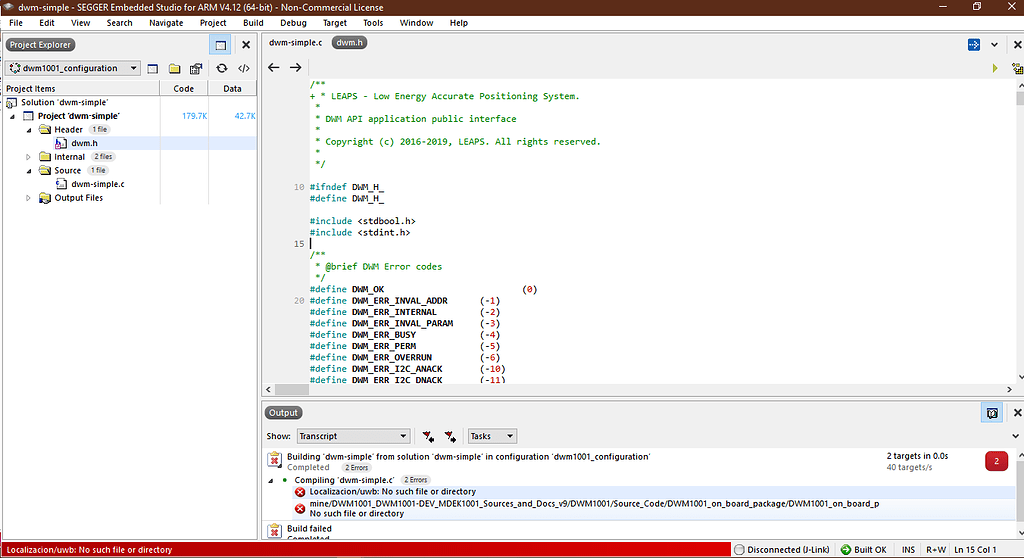
Task: Click the green play arrow in editor toolbar
Action: 995,68
